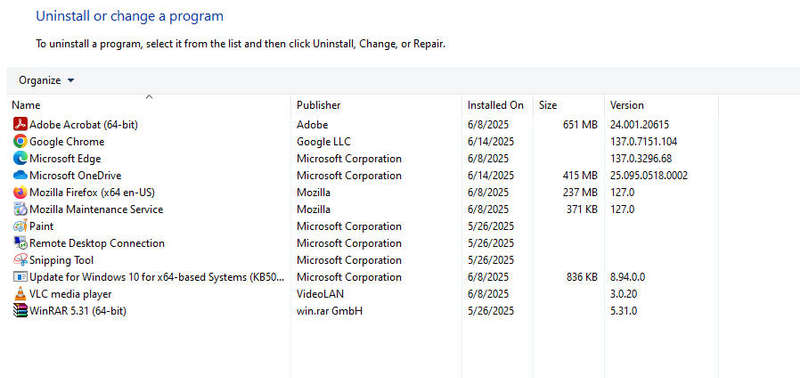Click the Microsoft Edge icon
The image size is (800, 378).
[20, 158]
